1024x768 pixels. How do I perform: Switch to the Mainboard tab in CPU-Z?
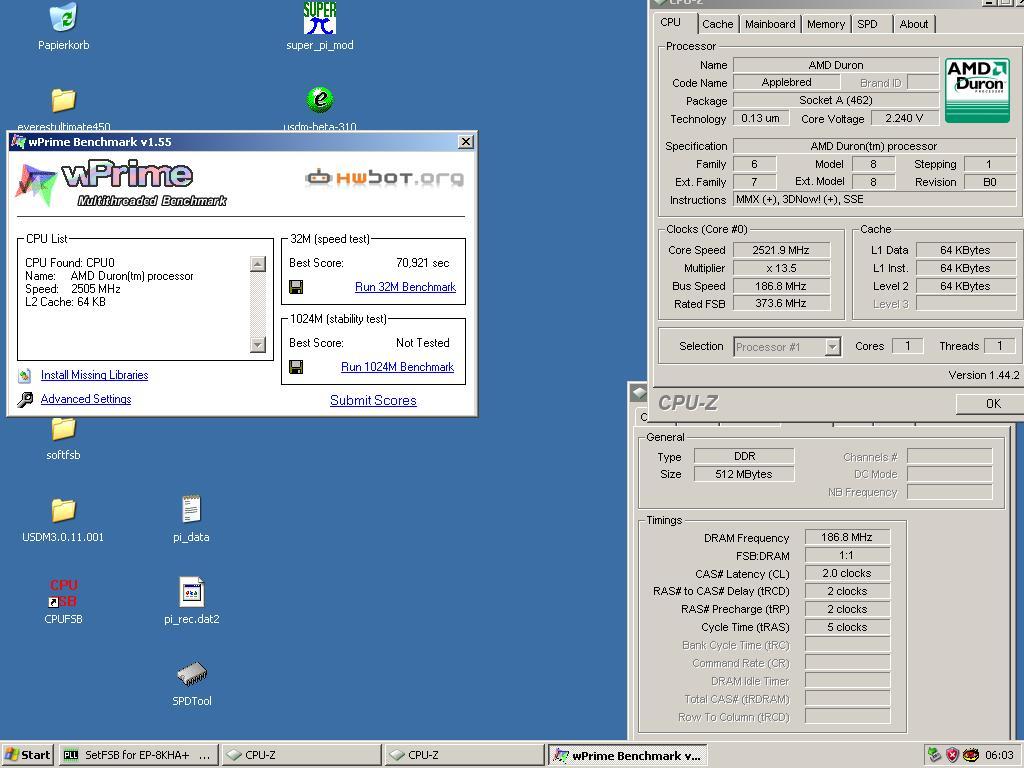tap(770, 24)
